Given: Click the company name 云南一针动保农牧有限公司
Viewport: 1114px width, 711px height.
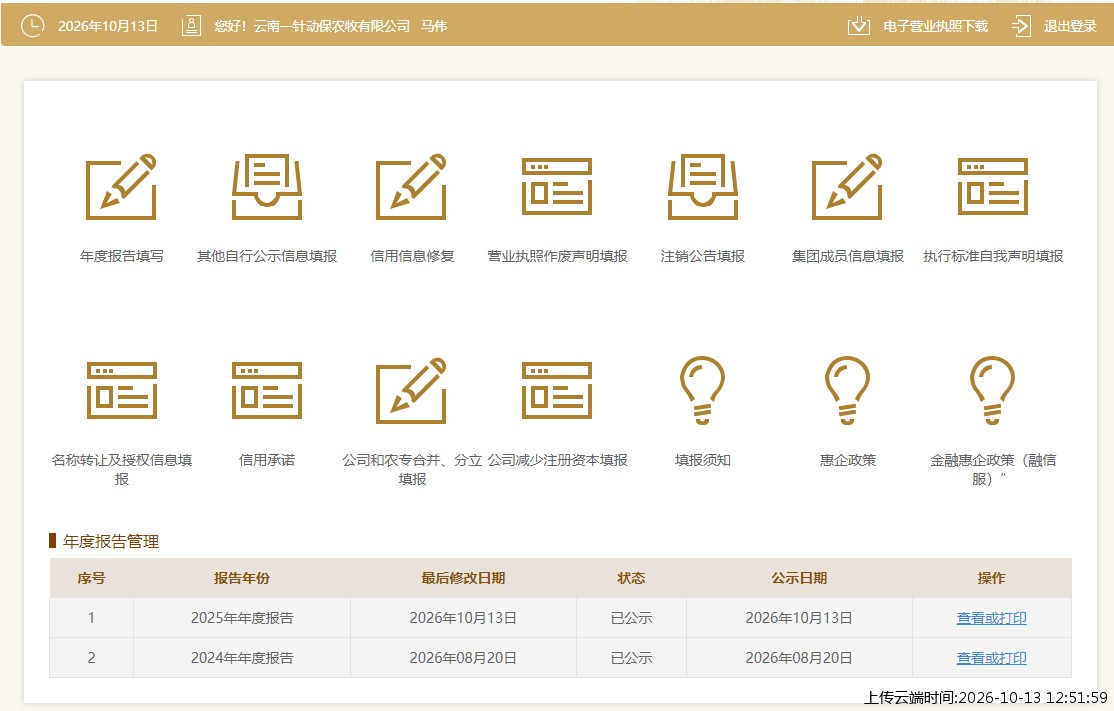Looking at the screenshot, I should tap(332, 26).
